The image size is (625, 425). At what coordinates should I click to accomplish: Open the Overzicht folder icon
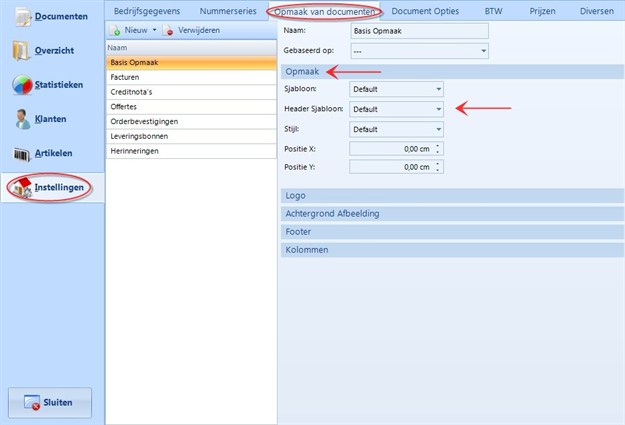[21, 51]
